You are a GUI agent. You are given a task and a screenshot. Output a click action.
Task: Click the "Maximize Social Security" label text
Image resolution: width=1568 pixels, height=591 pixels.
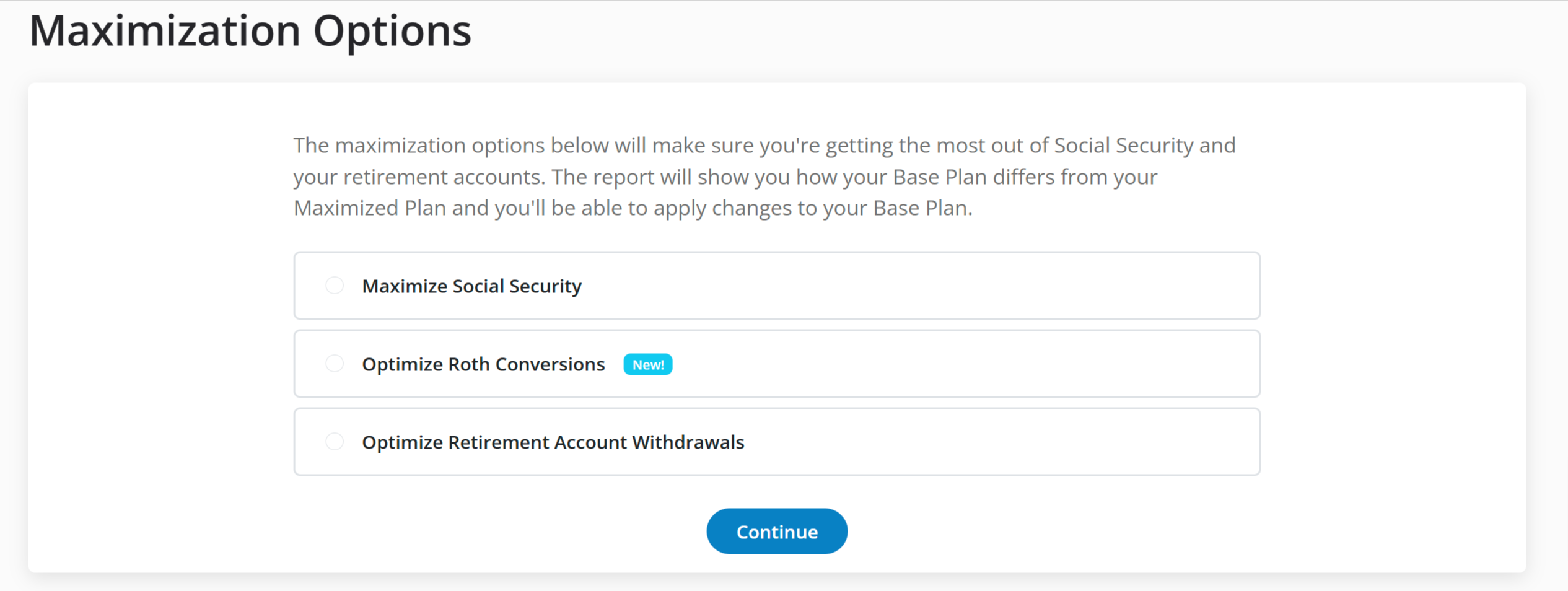471,286
